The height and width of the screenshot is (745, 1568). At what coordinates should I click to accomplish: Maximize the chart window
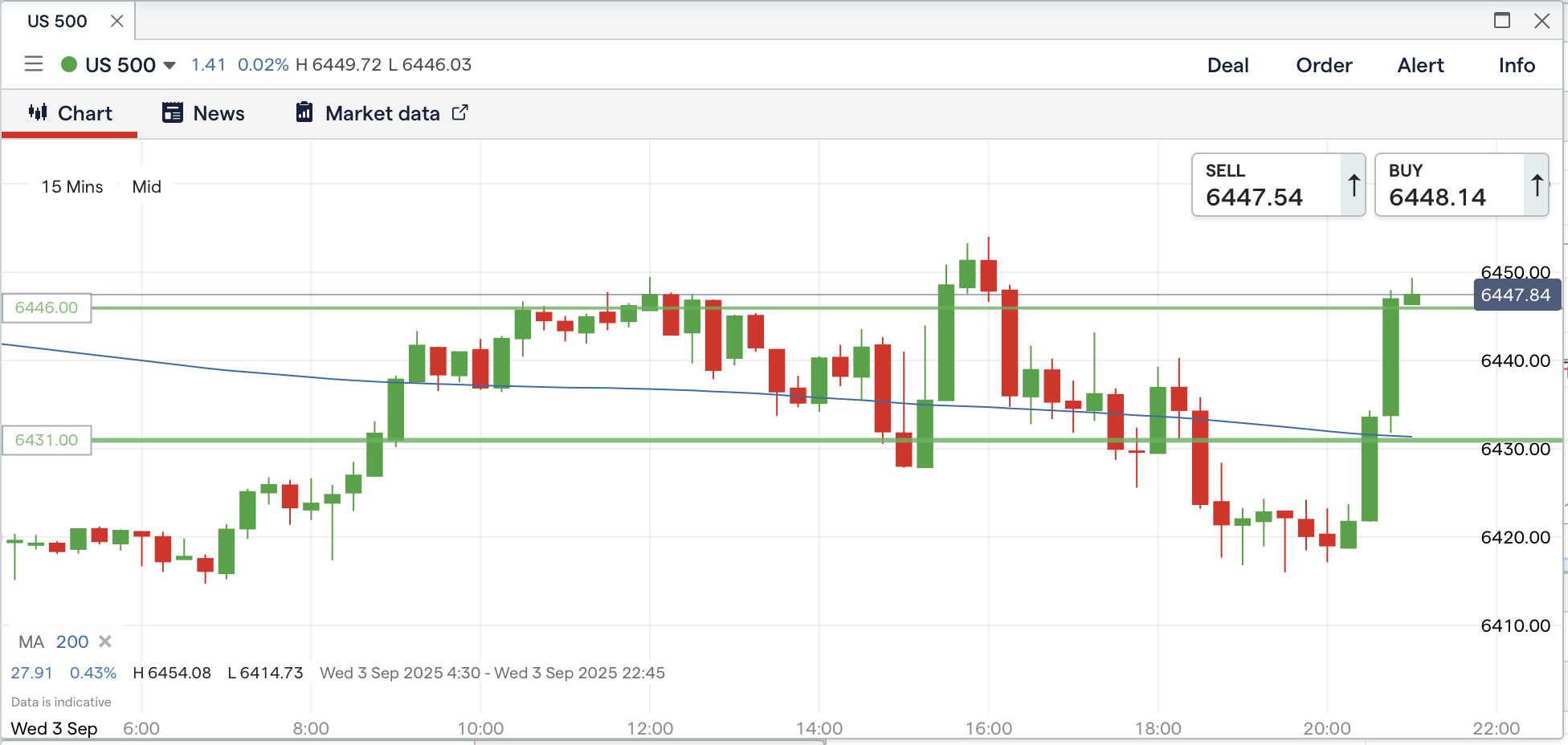[1502, 21]
